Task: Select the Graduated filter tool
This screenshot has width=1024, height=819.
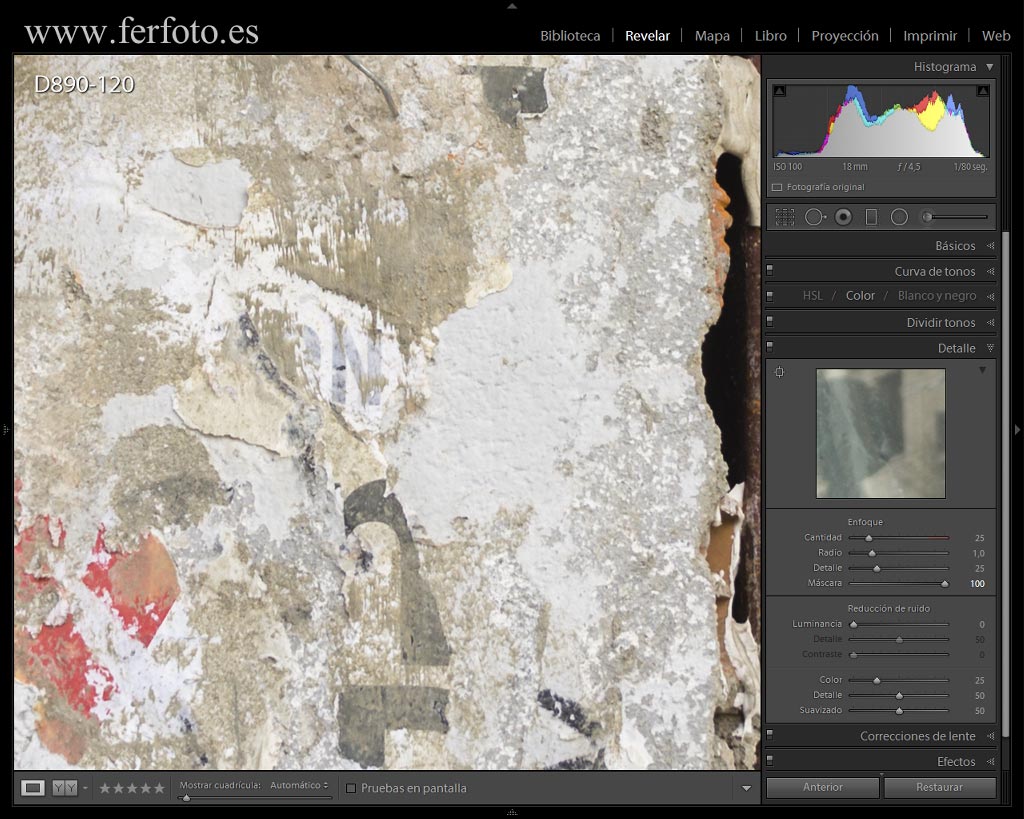Action: (871, 217)
